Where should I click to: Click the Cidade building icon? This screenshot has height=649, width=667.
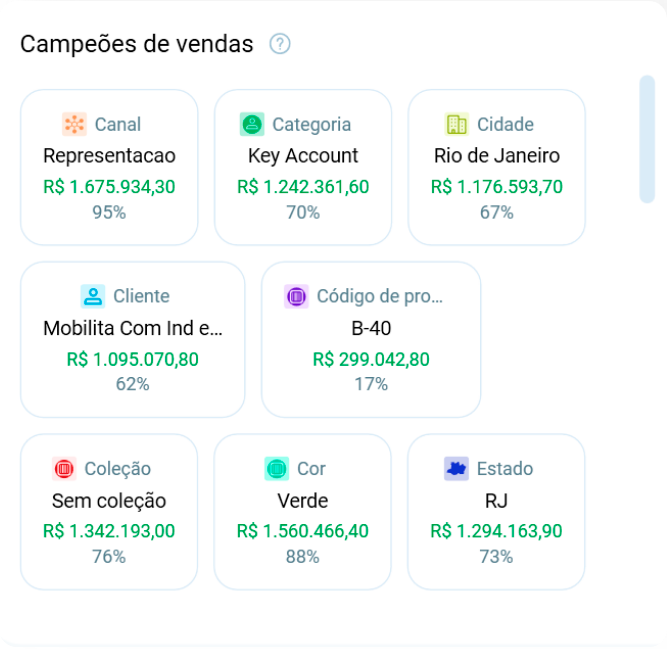click(456, 124)
